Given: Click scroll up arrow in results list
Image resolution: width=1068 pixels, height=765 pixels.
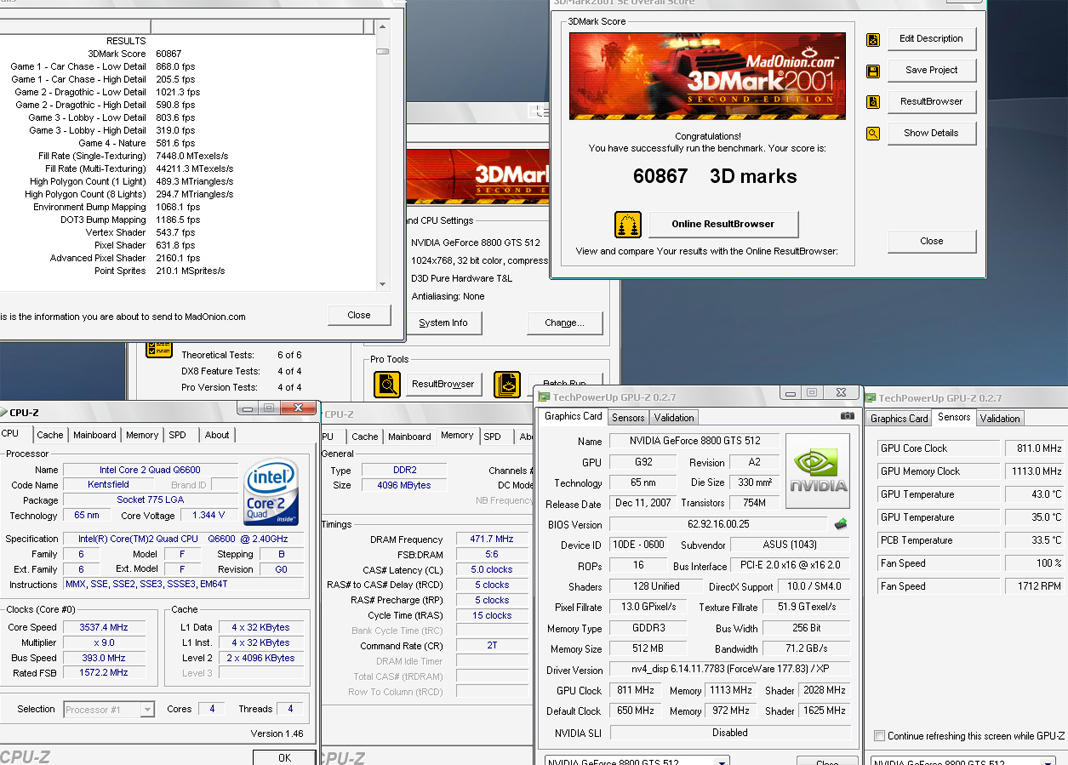Looking at the screenshot, I should (x=382, y=27).
